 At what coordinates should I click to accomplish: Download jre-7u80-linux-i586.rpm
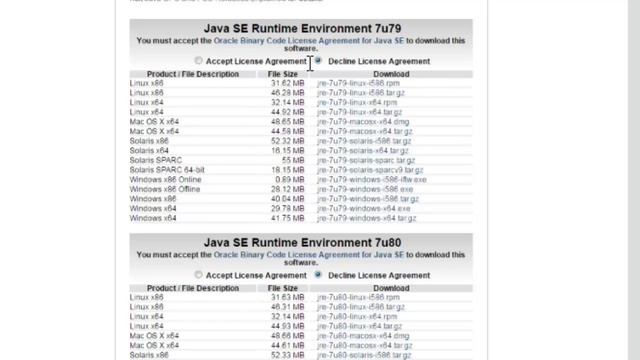(358, 297)
